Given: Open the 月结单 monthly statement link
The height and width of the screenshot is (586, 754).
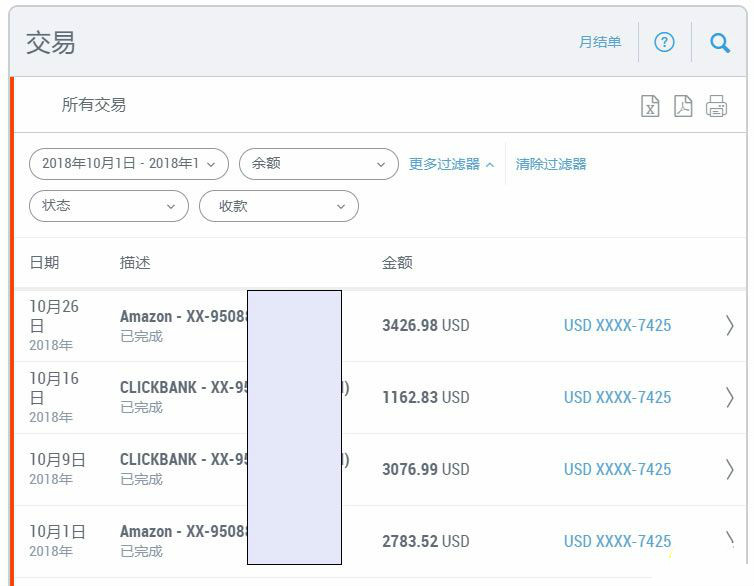Looking at the screenshot, I should click(x=599, y=42).
